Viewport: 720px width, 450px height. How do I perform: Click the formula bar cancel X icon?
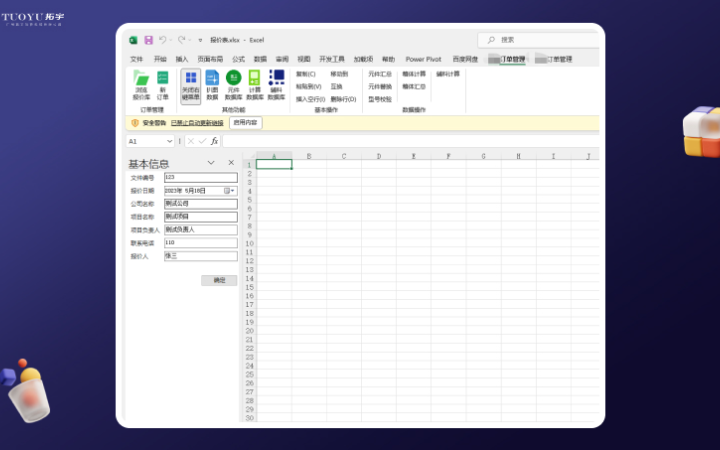pos(191,141)
